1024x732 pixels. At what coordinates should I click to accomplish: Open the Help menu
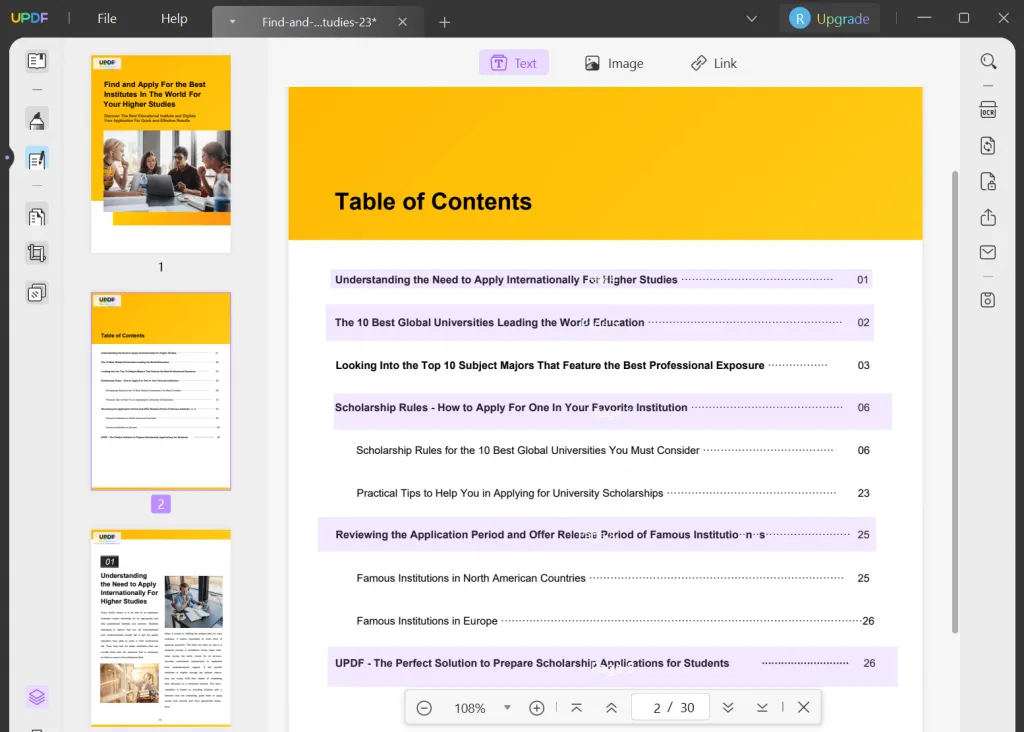[174, 19]
